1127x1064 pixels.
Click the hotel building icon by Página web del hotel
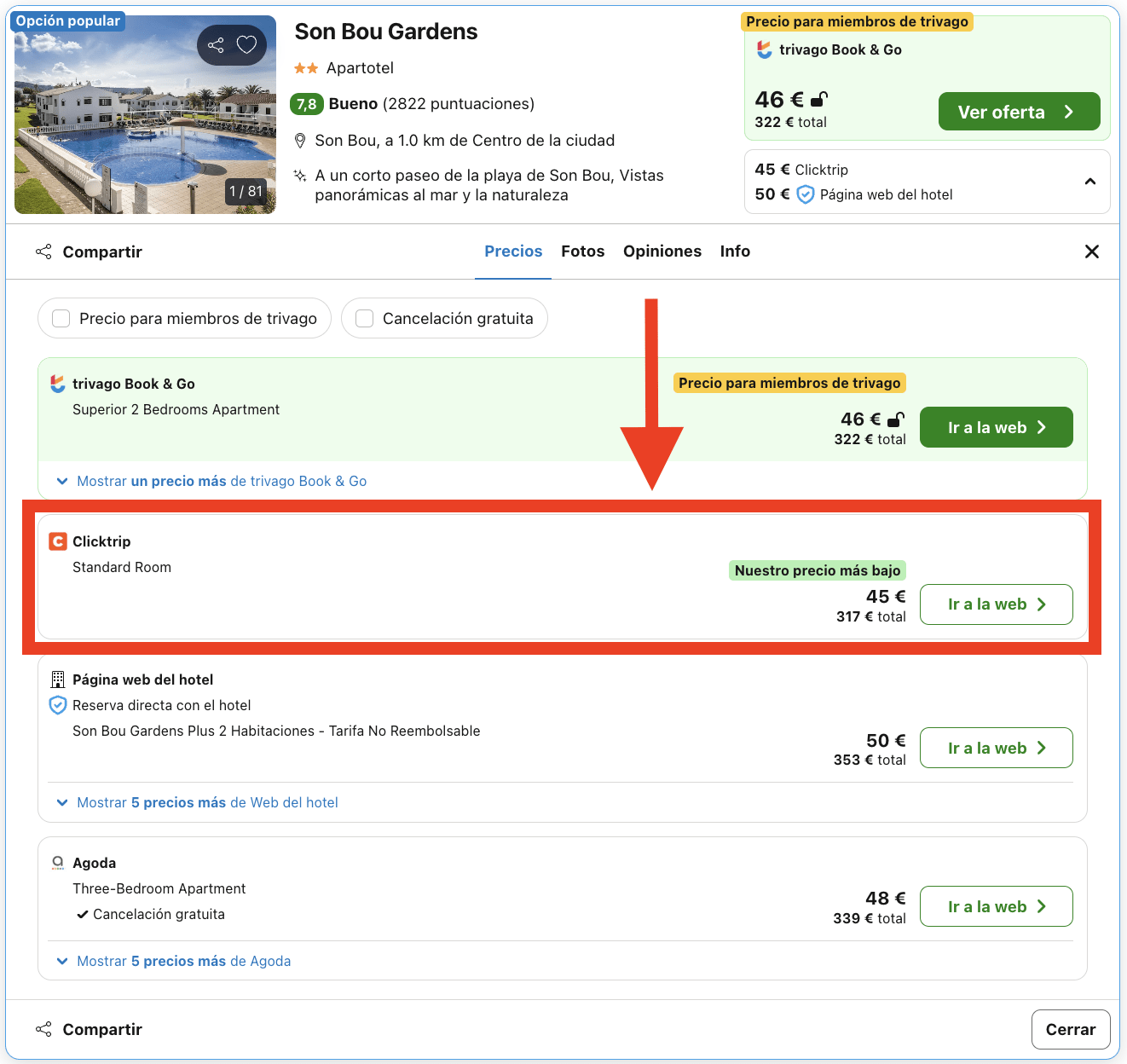(x=58, y=679)
